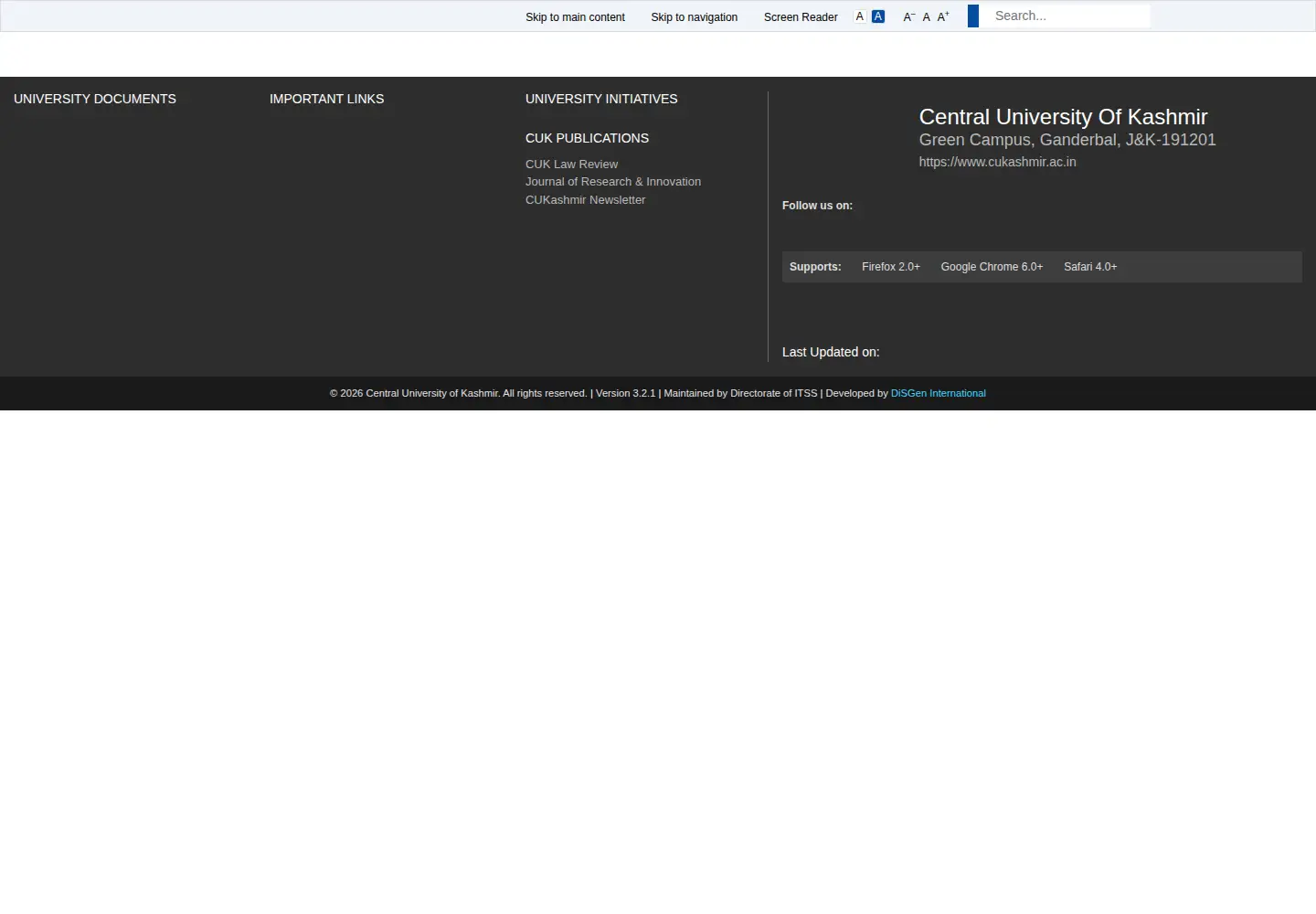Open Journal of Research & Innovation

coord(613,182)
